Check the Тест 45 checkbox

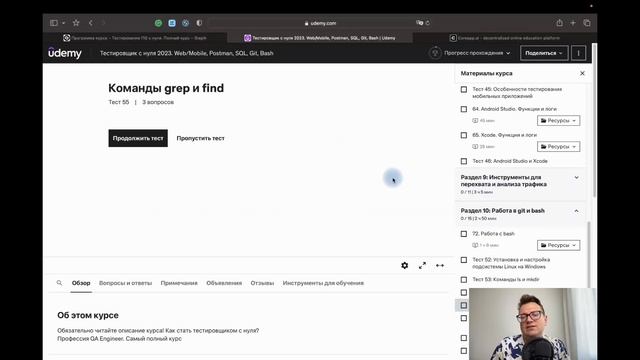[x=464, y=89]
